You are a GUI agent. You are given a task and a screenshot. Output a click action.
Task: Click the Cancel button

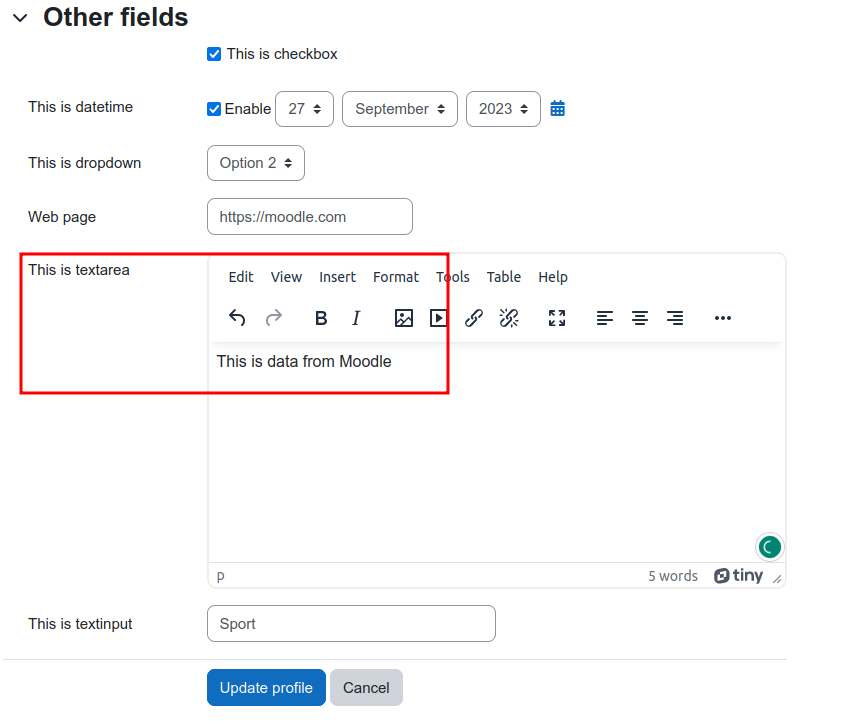tap(366, 688)
